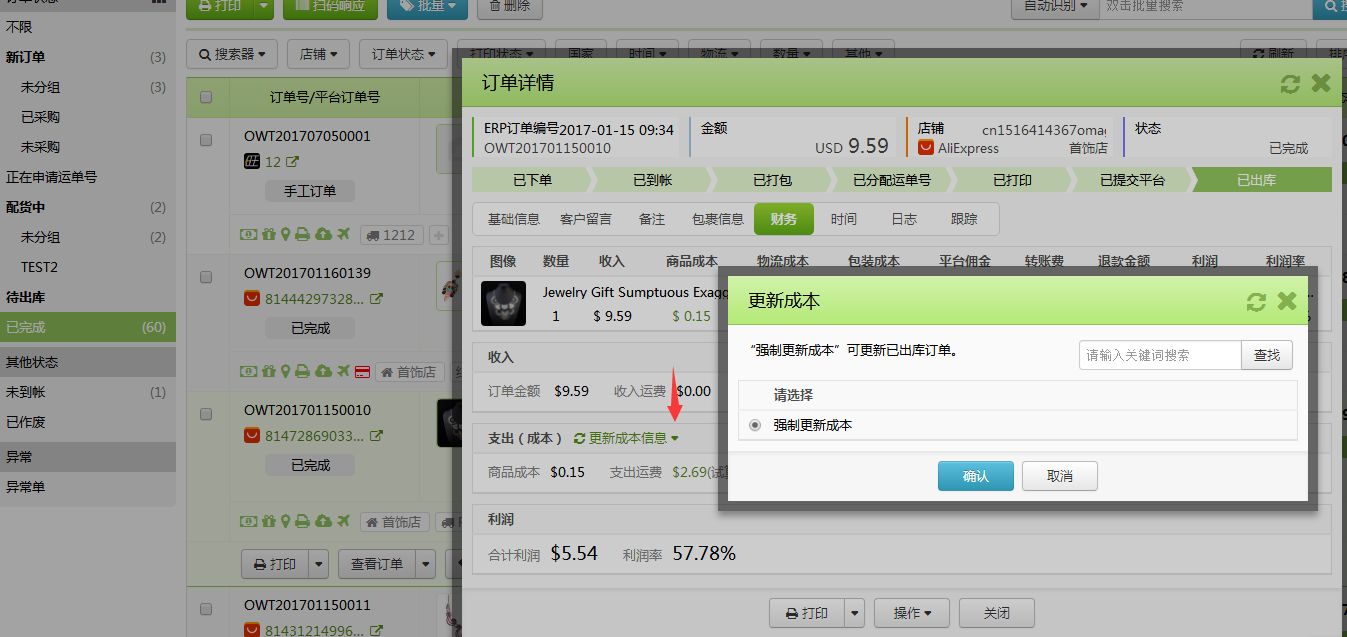Click plus icon next to 1212 tag
The image size is (1347, 637).
(438, 235)
